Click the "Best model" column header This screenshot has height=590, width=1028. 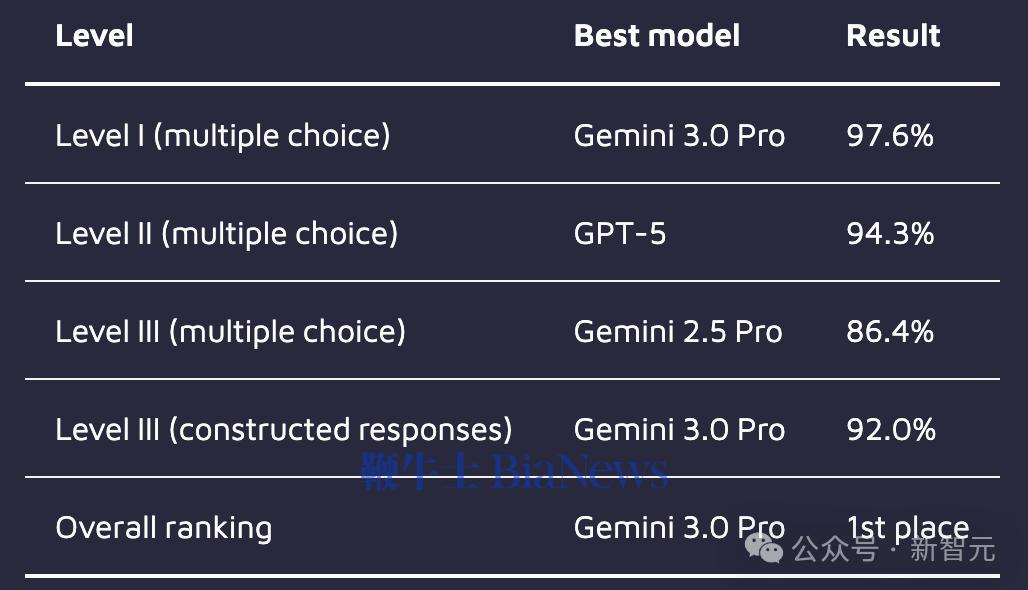point(656,36)
